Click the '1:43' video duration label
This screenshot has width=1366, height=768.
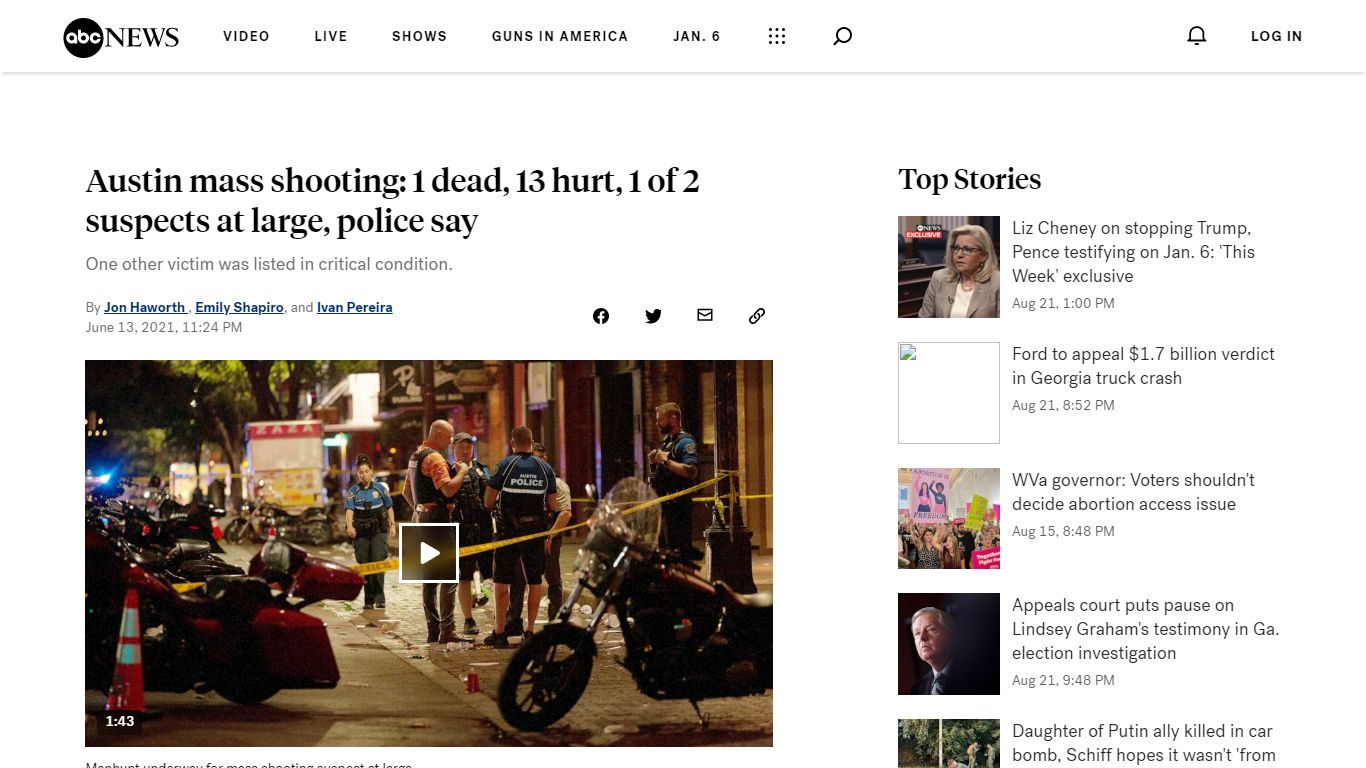click(x=120, y=721)
